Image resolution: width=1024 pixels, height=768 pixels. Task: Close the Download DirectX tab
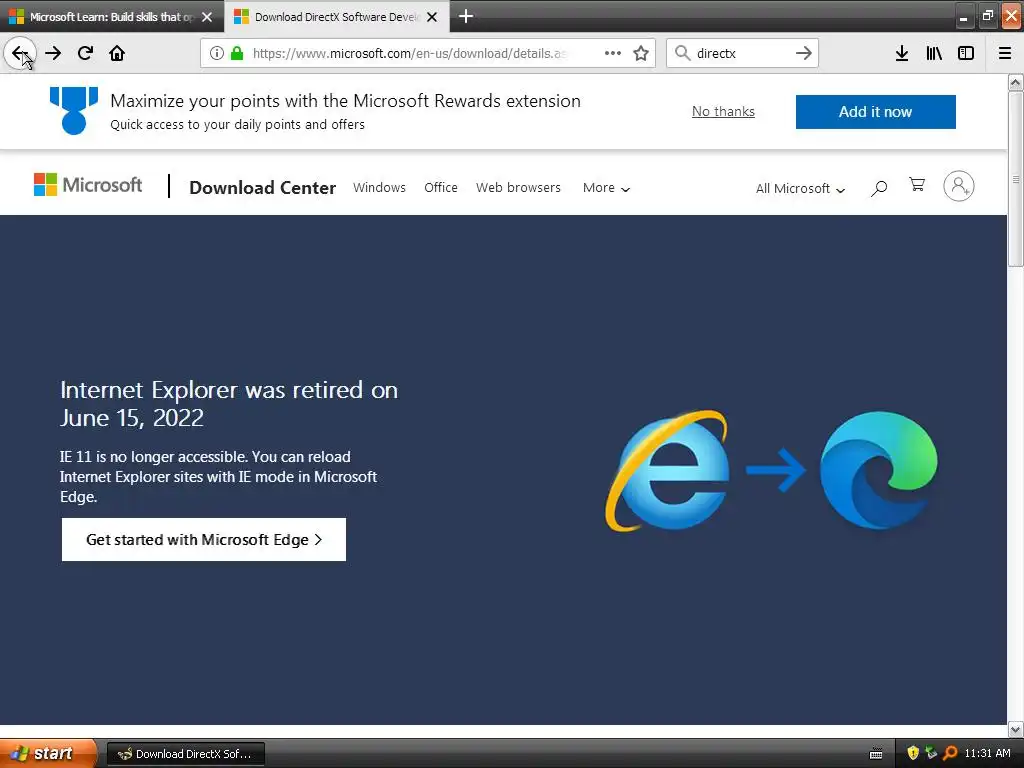[432, 17]
